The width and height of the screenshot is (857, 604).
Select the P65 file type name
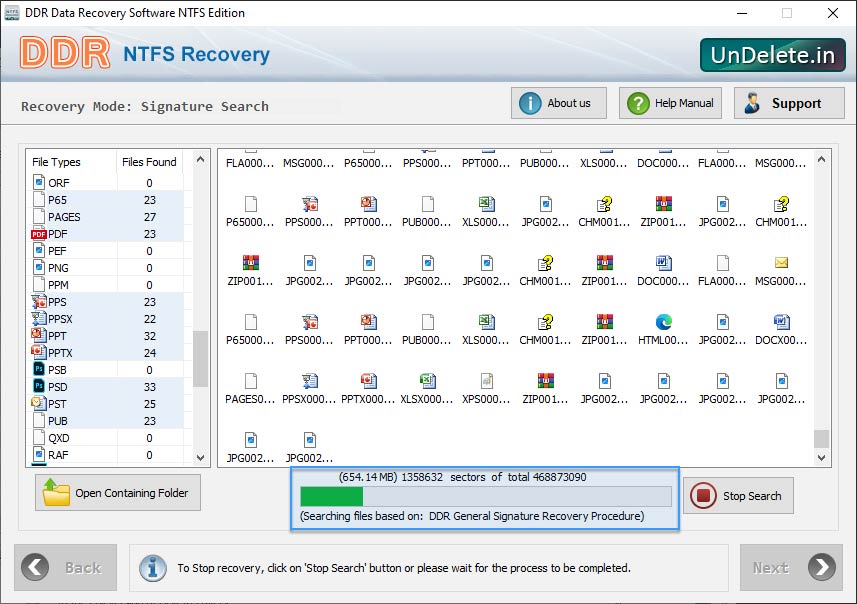coord(57,200)
